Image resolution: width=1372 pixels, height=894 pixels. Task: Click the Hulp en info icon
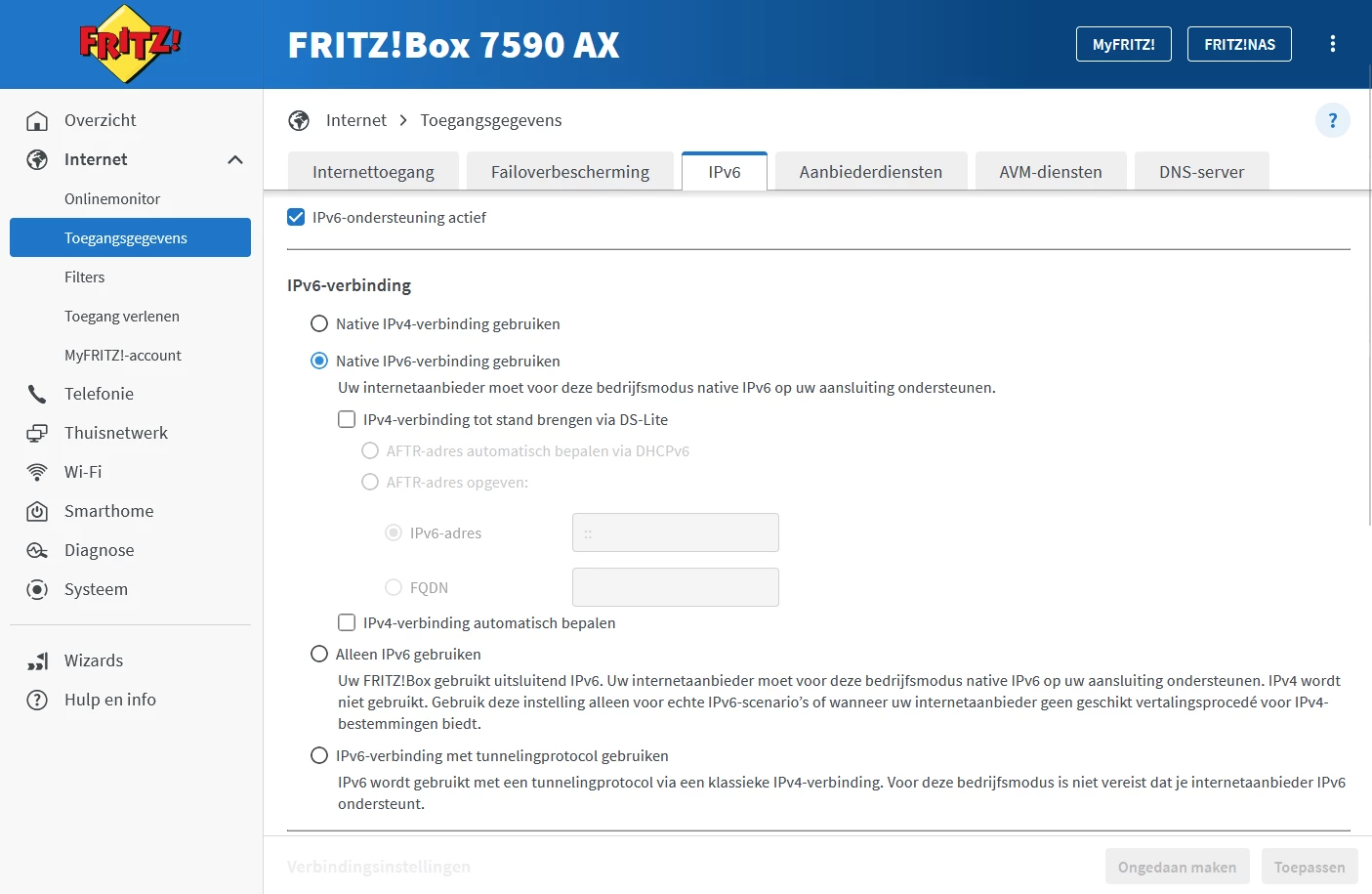[x=37, y=700]
